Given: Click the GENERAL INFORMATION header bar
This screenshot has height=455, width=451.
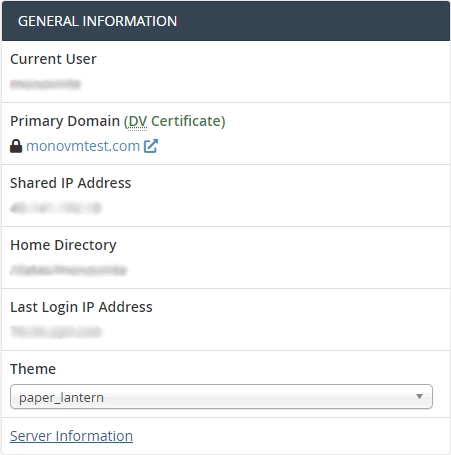Looking at the screenshot, I should coord(226,21).
